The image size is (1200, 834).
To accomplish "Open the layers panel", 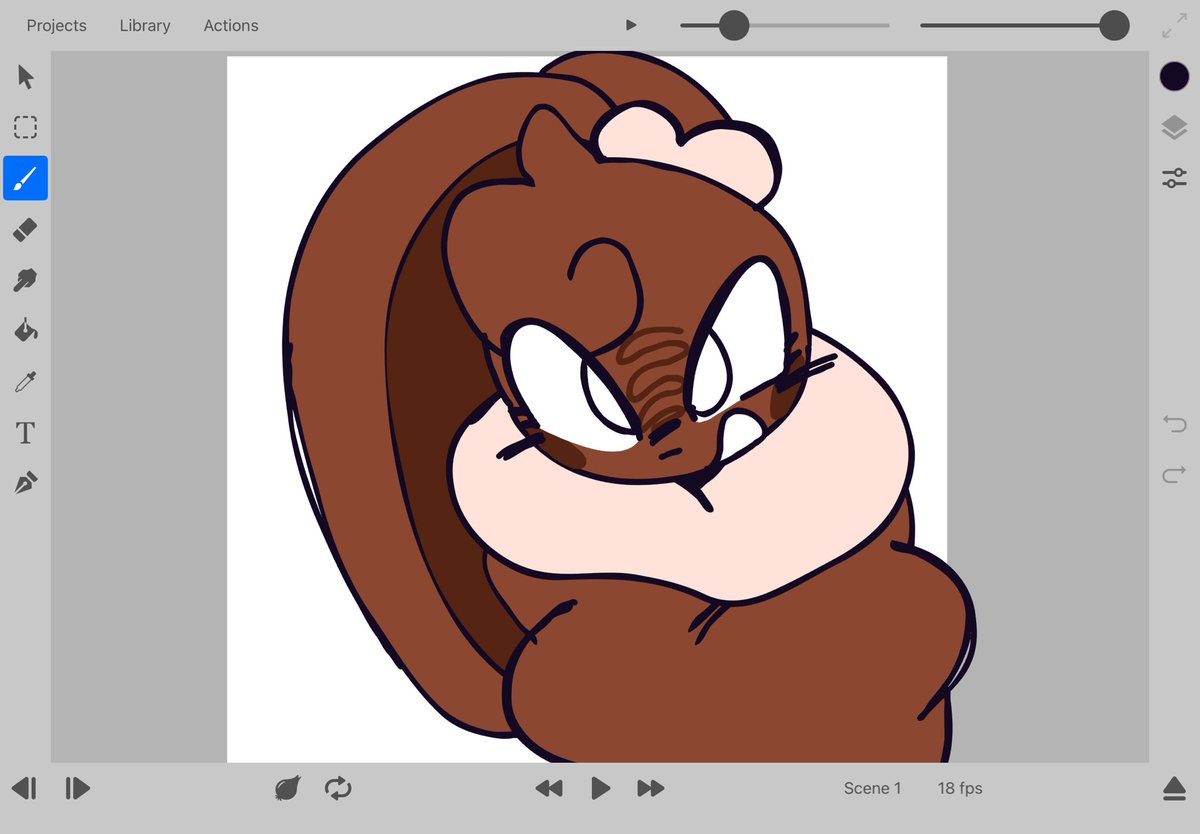I will 1174,128.
